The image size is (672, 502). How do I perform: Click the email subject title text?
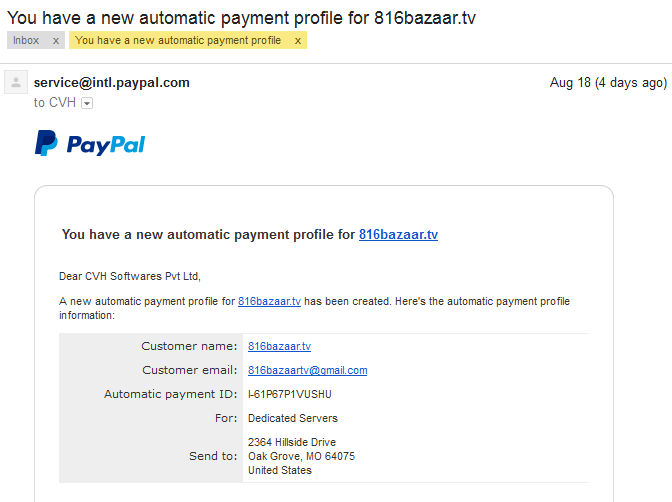241,18
